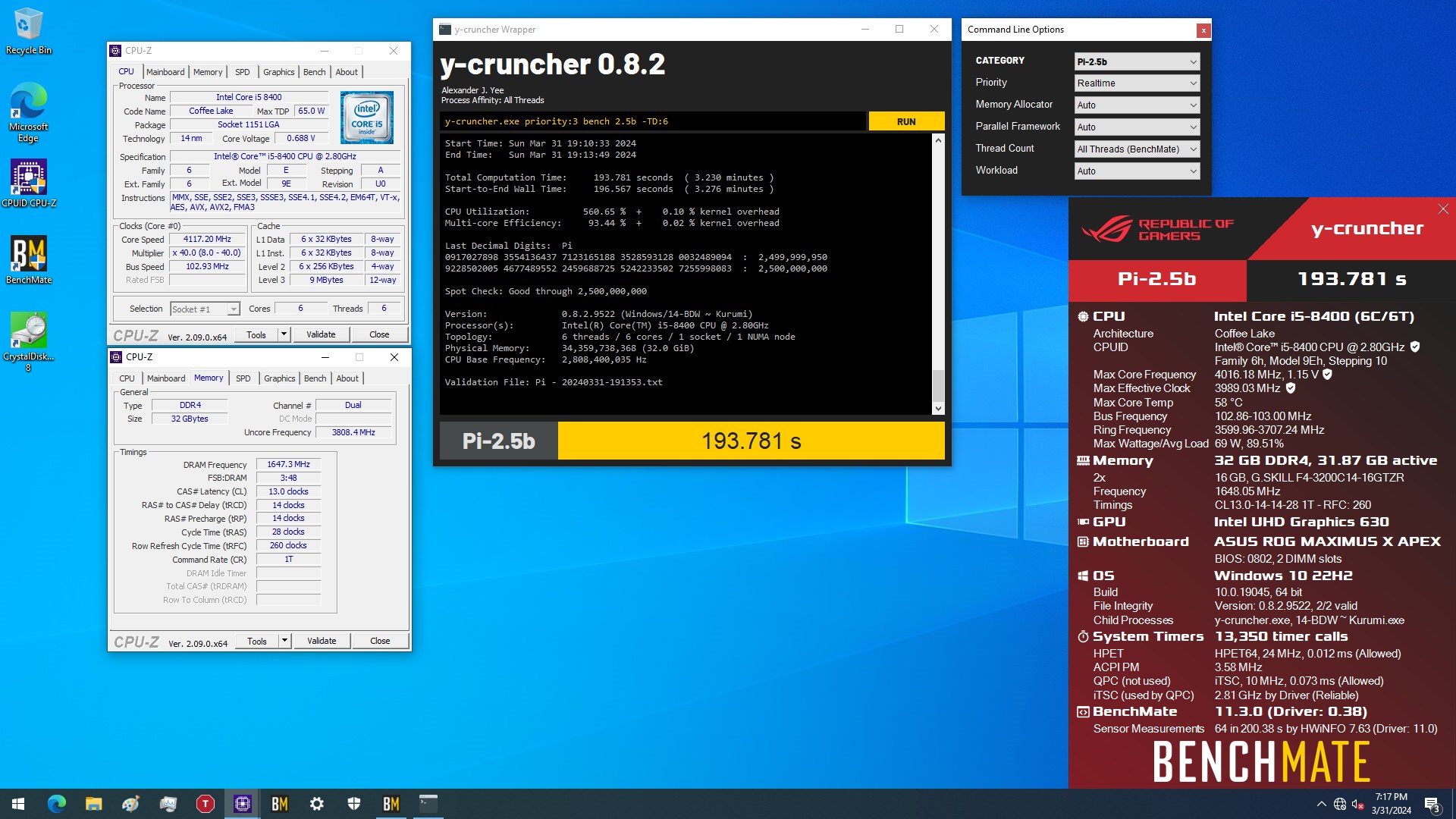Switch to CPU tab in bottom CPU-Z window

tap(127, 378)
